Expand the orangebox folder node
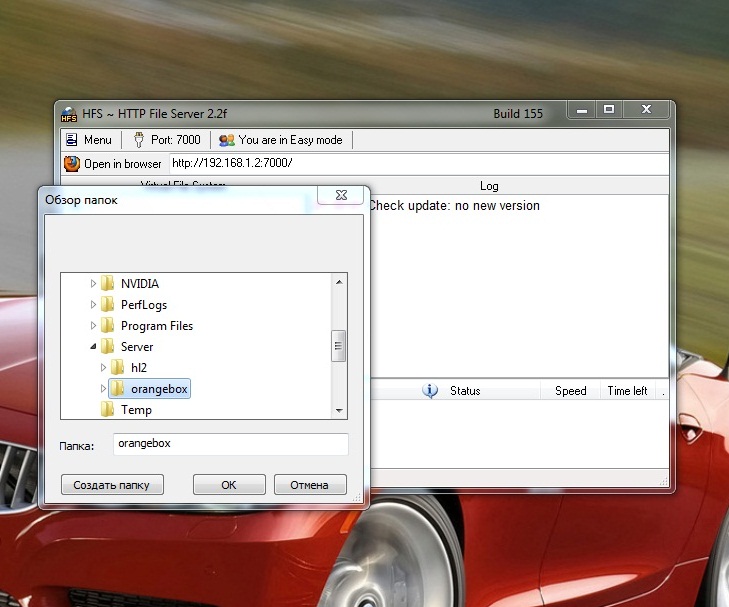The height and width of the screenshot is (607, 729). click(103, 389)
